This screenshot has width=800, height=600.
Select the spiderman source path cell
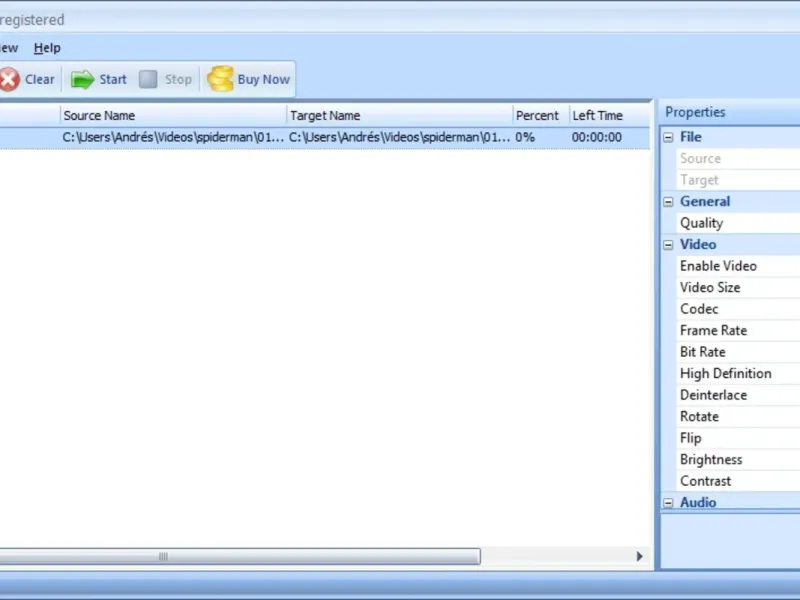(x=173, y=137)
